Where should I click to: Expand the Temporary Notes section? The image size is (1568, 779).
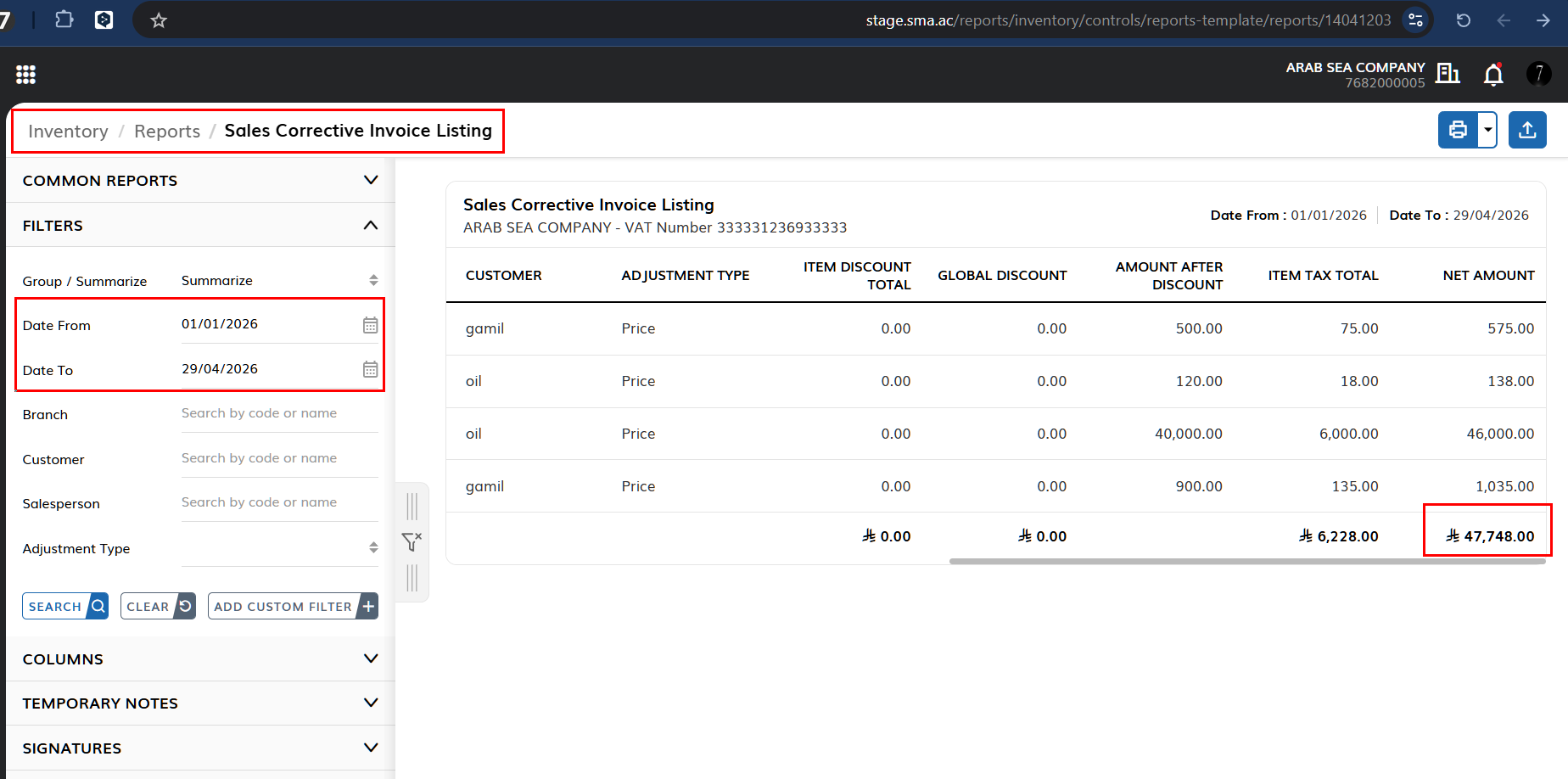click(200, 703)
